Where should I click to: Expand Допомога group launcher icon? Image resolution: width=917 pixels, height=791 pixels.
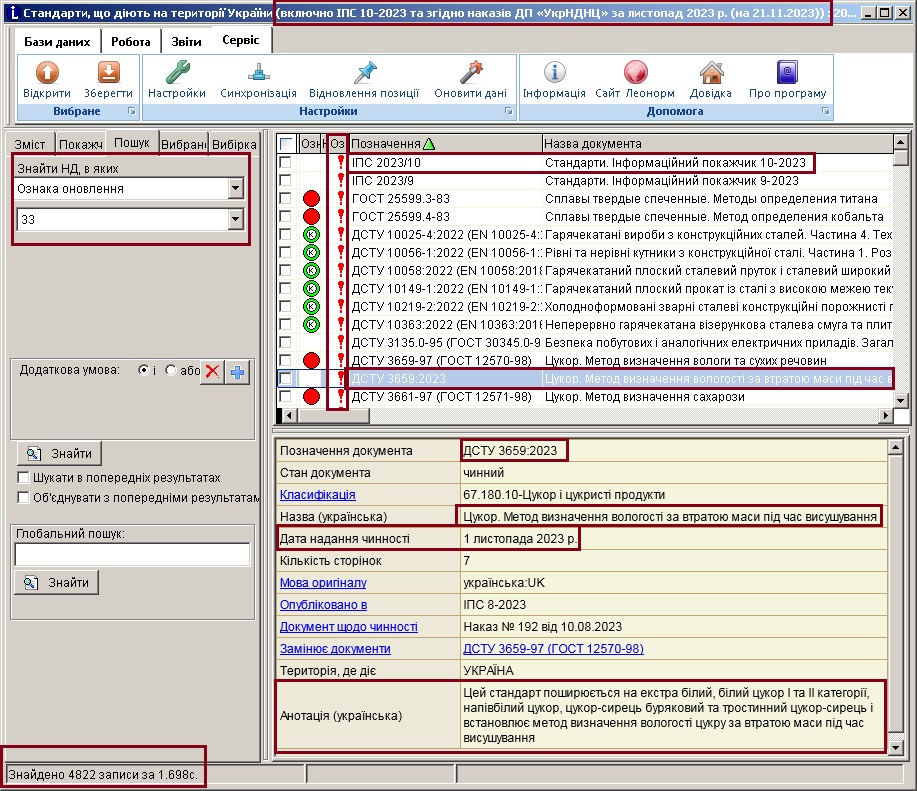tap(825, 111)
